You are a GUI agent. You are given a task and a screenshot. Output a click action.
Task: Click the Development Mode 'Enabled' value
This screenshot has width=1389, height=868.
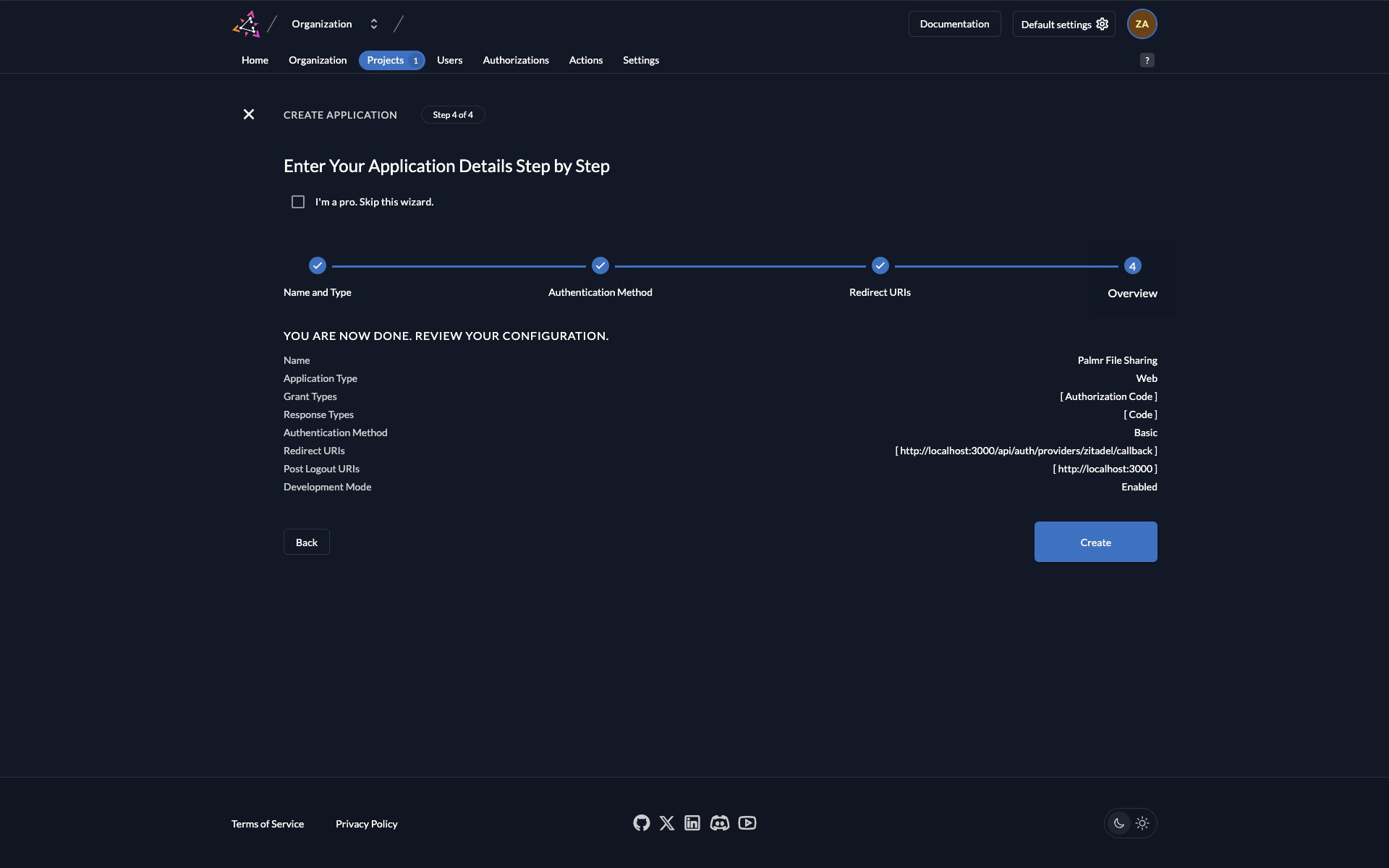point(1139,487)
